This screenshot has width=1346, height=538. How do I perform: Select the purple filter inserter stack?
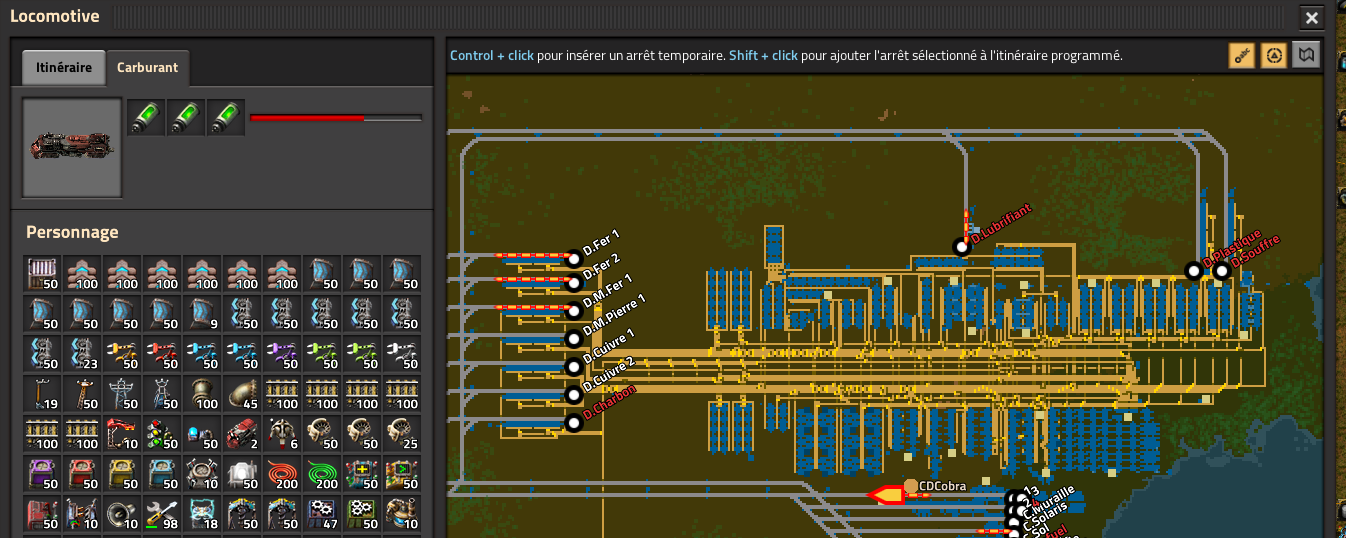pyautogui.click(x=282, y=354)
